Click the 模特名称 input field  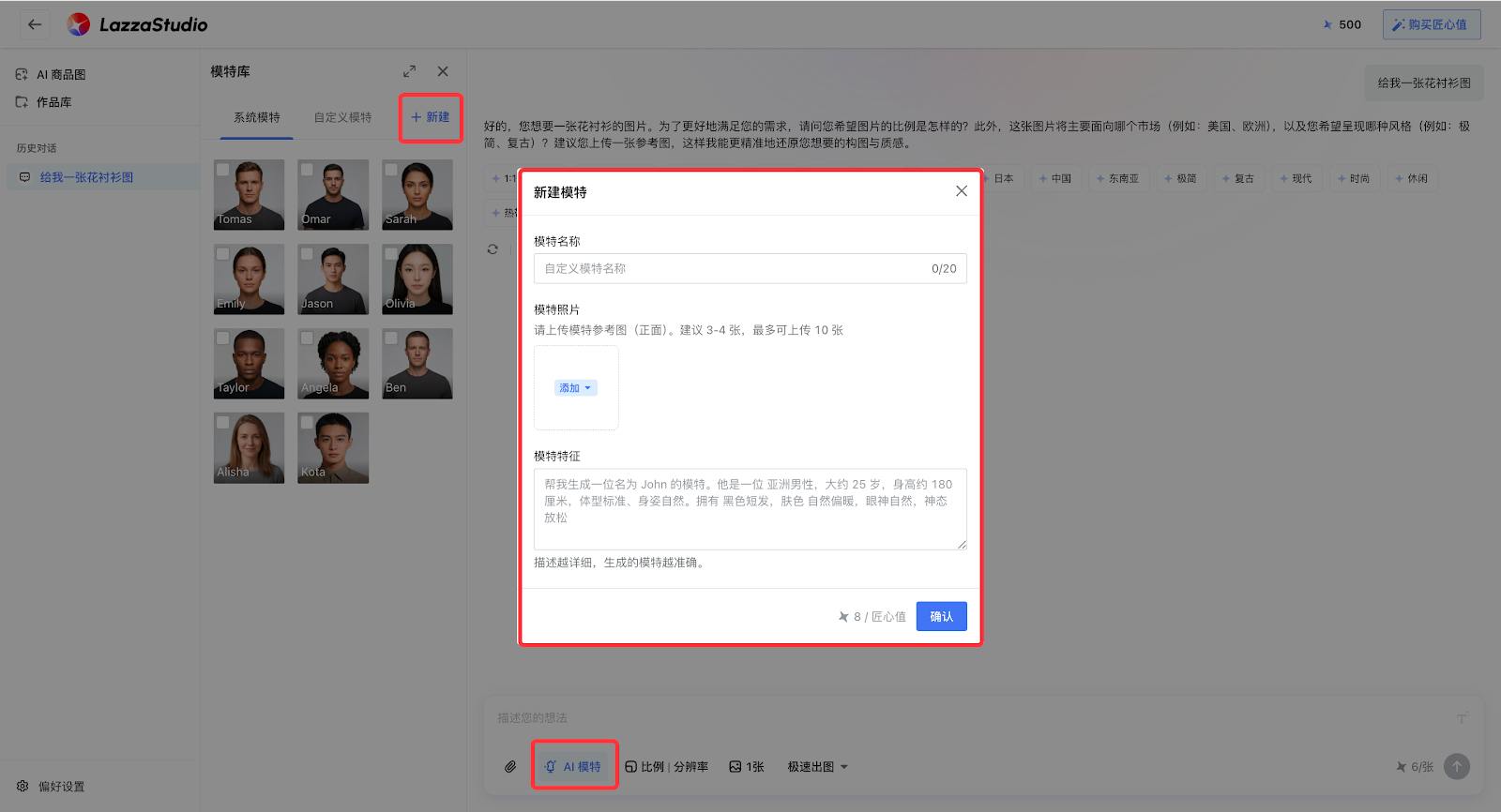coord(732,269)
